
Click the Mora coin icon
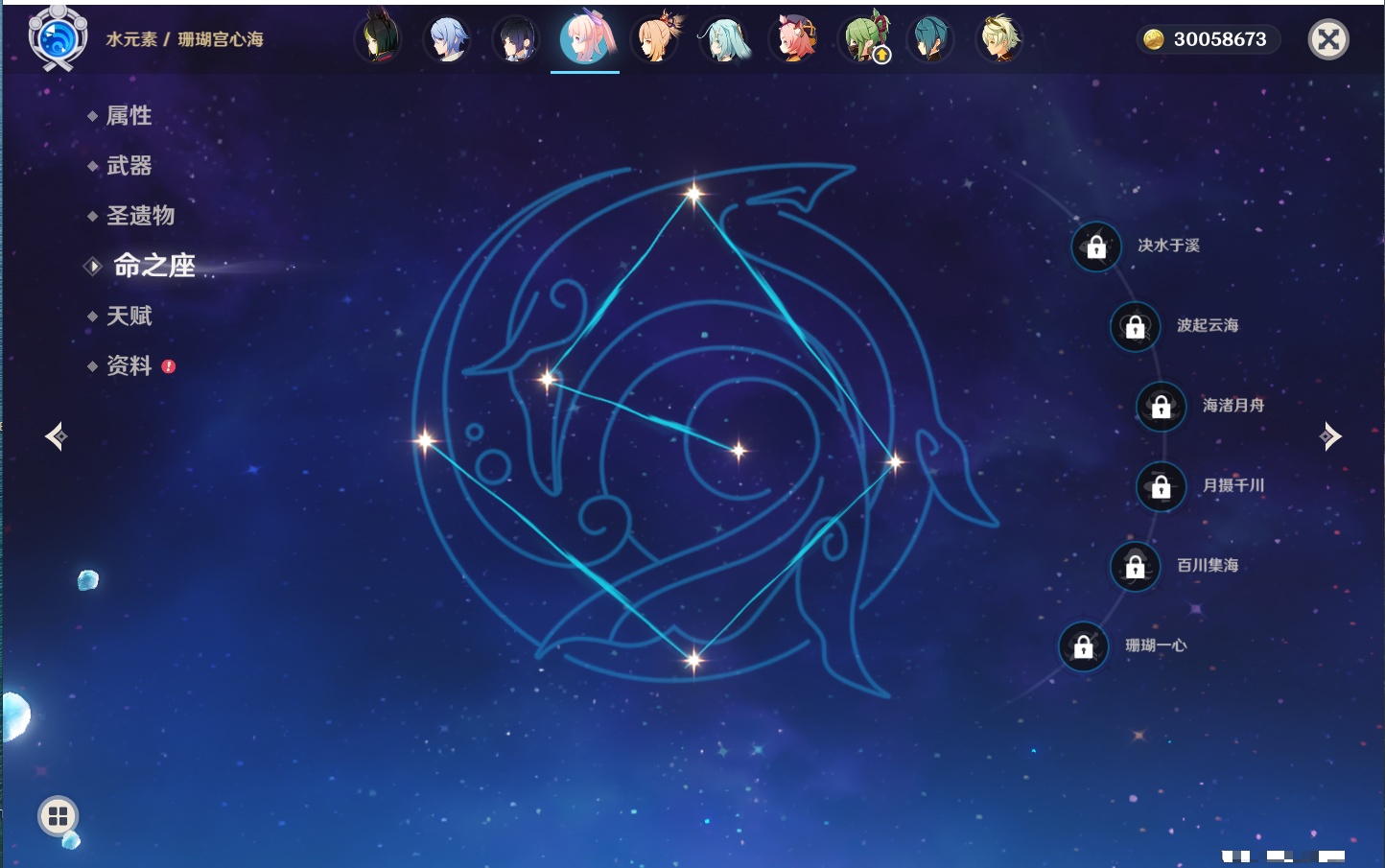tap(1153, 39)
